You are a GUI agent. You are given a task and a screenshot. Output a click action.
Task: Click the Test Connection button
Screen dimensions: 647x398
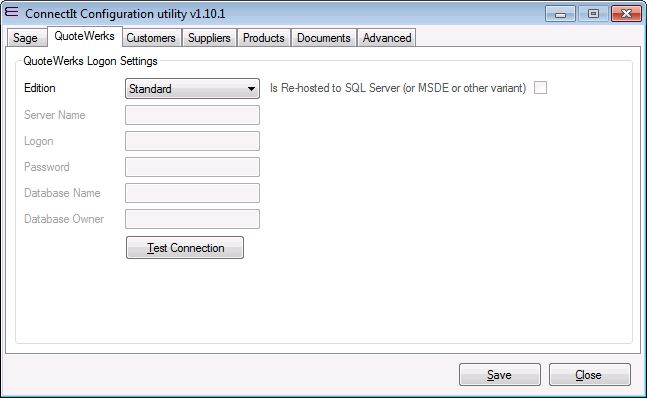point(185,247)
